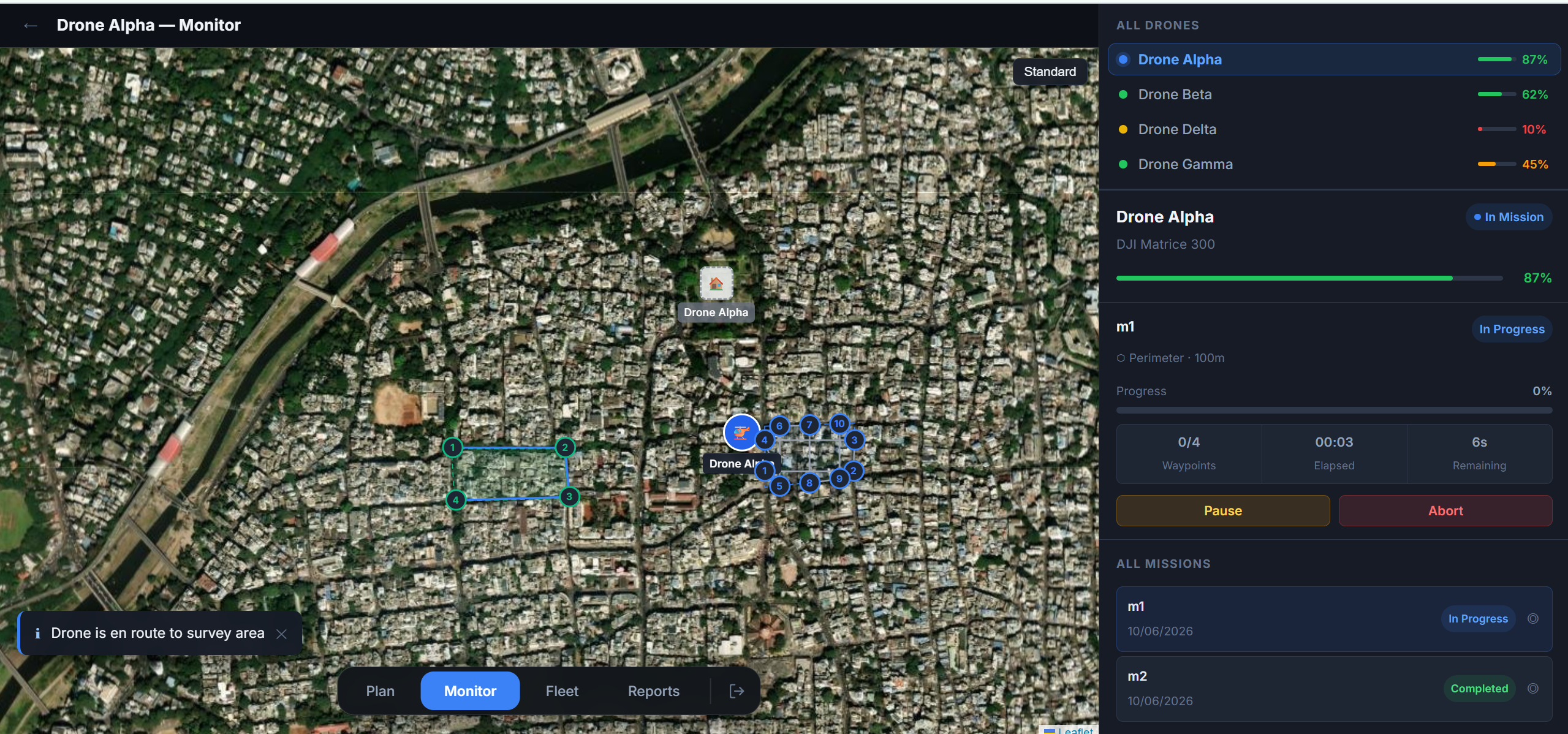1568x734 pixels.
Task: Select green waypoint 2 on map
Action: (565, 447)
